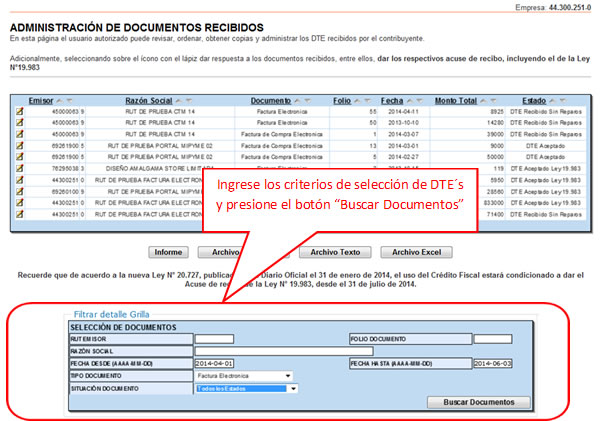Click the Razón Social column header link
This screenshot has height=421, width=600.
pyautogui.click(x=149, y=101)
